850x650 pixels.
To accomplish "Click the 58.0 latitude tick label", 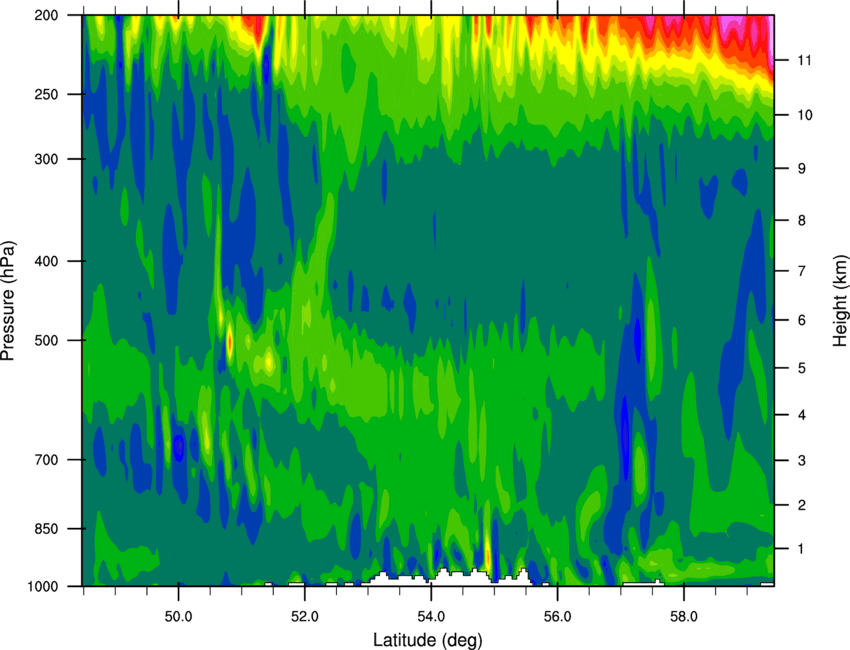I will (684, 617).
